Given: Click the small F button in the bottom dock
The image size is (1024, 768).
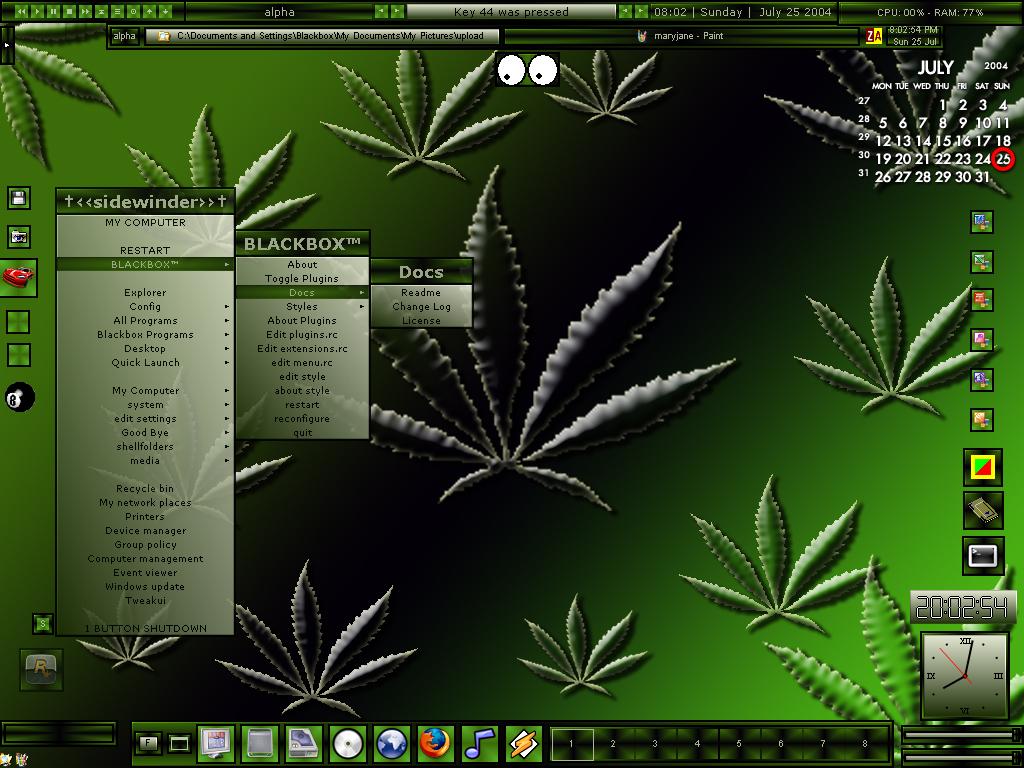Looking at the screenshot, I should click(x=148, y=743).
